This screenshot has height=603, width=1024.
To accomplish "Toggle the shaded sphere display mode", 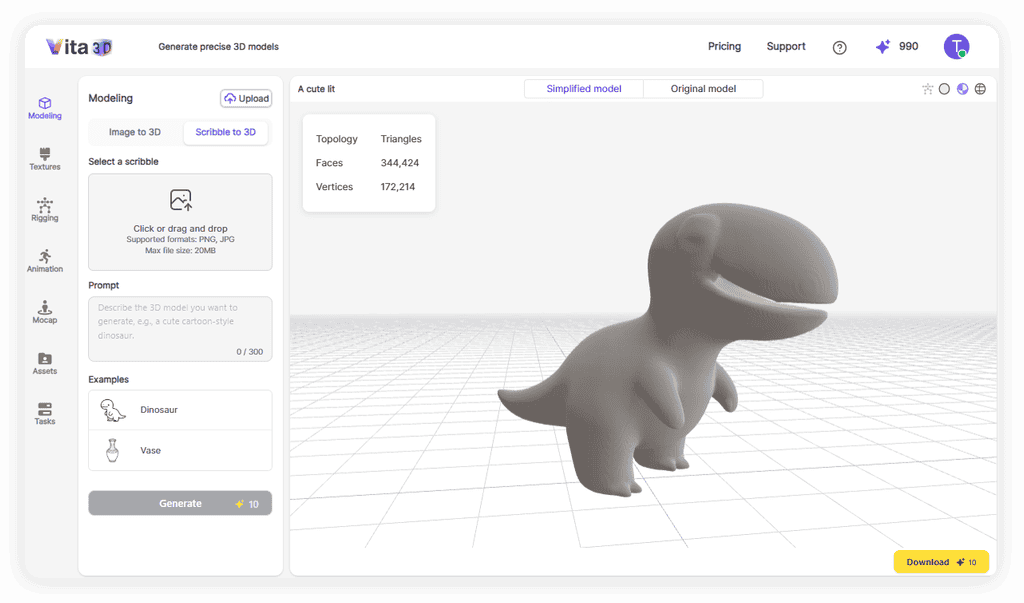I will [962, 88].
